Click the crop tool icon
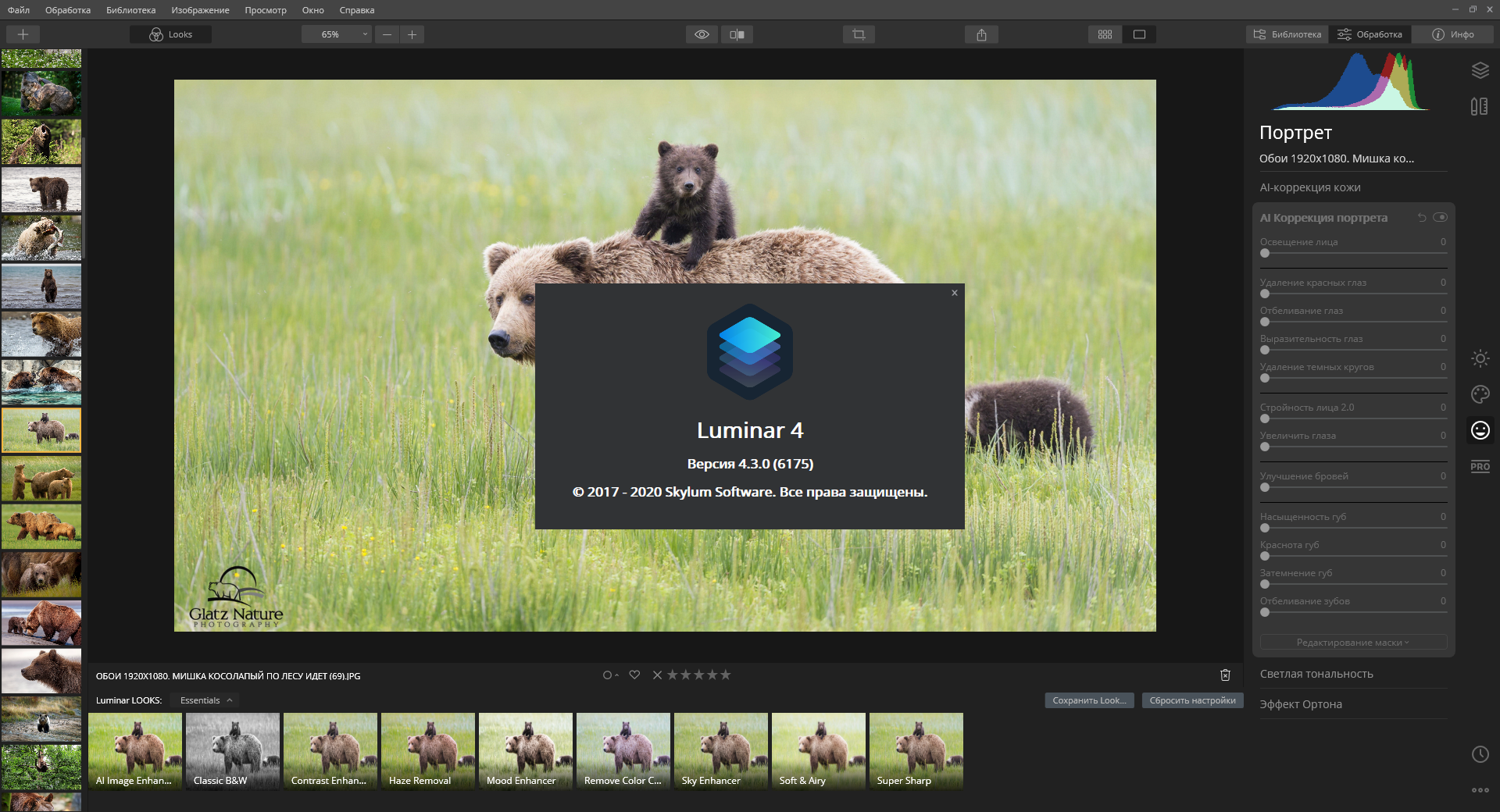 tap(859, 34)
